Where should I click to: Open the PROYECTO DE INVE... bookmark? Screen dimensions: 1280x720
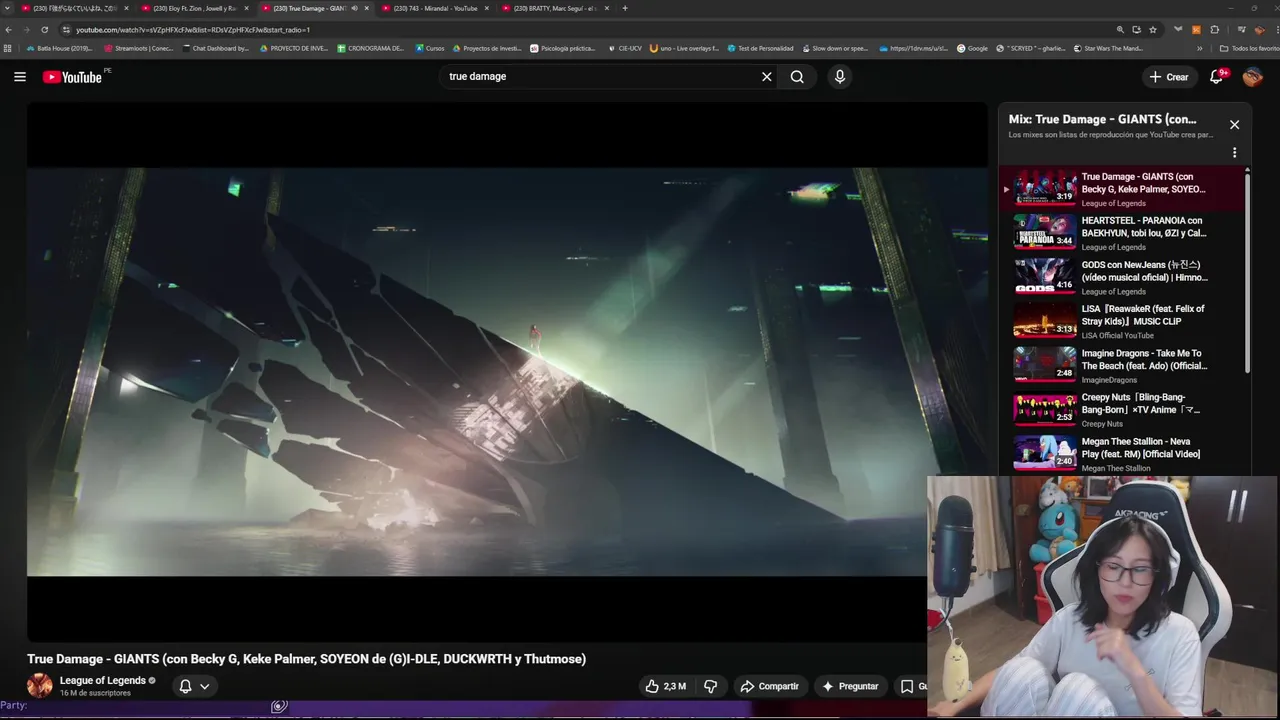294,48
